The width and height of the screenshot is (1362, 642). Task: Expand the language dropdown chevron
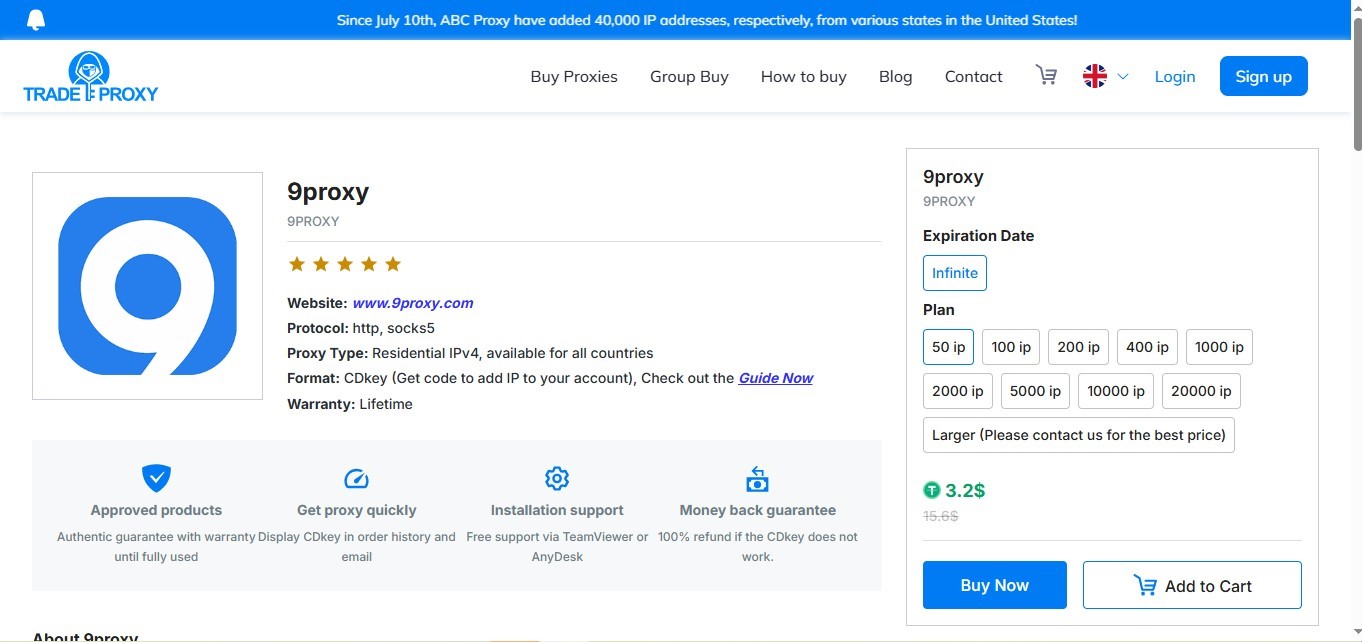pyautogui.click(x=1123, y=77)
